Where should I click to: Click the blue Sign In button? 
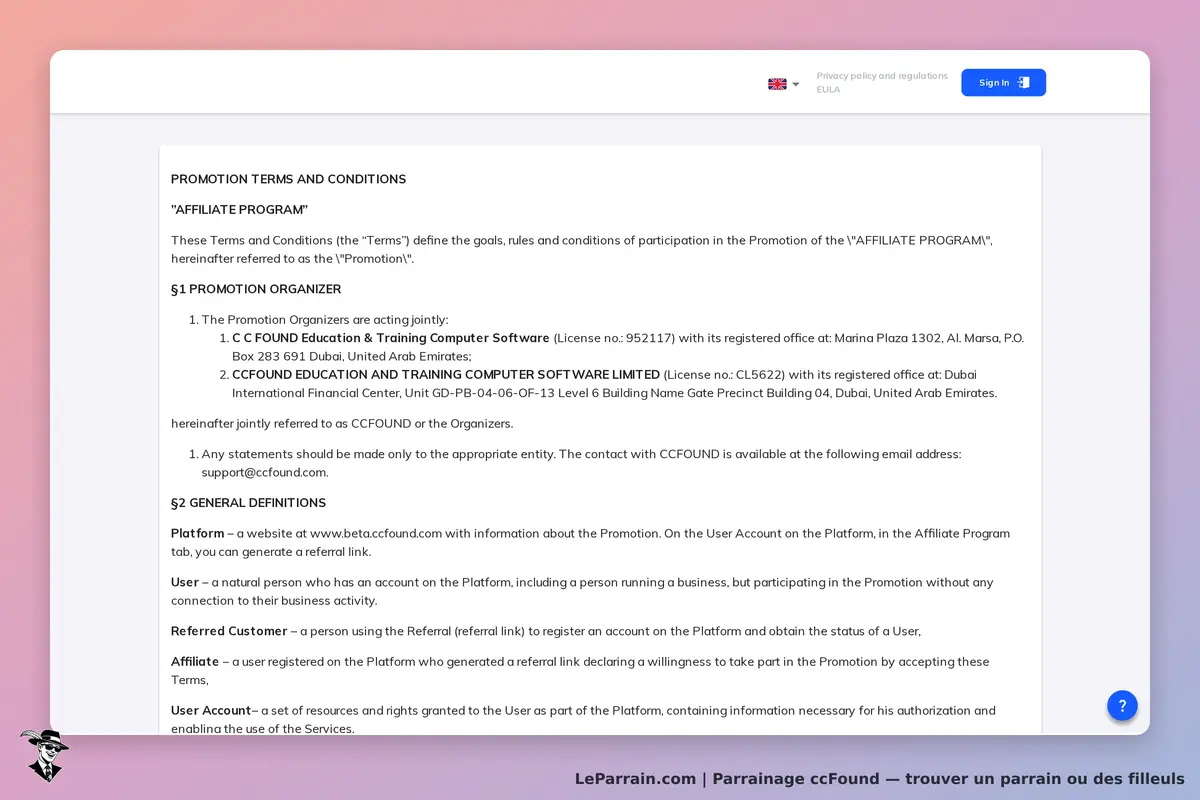[x=1003, y=83]
